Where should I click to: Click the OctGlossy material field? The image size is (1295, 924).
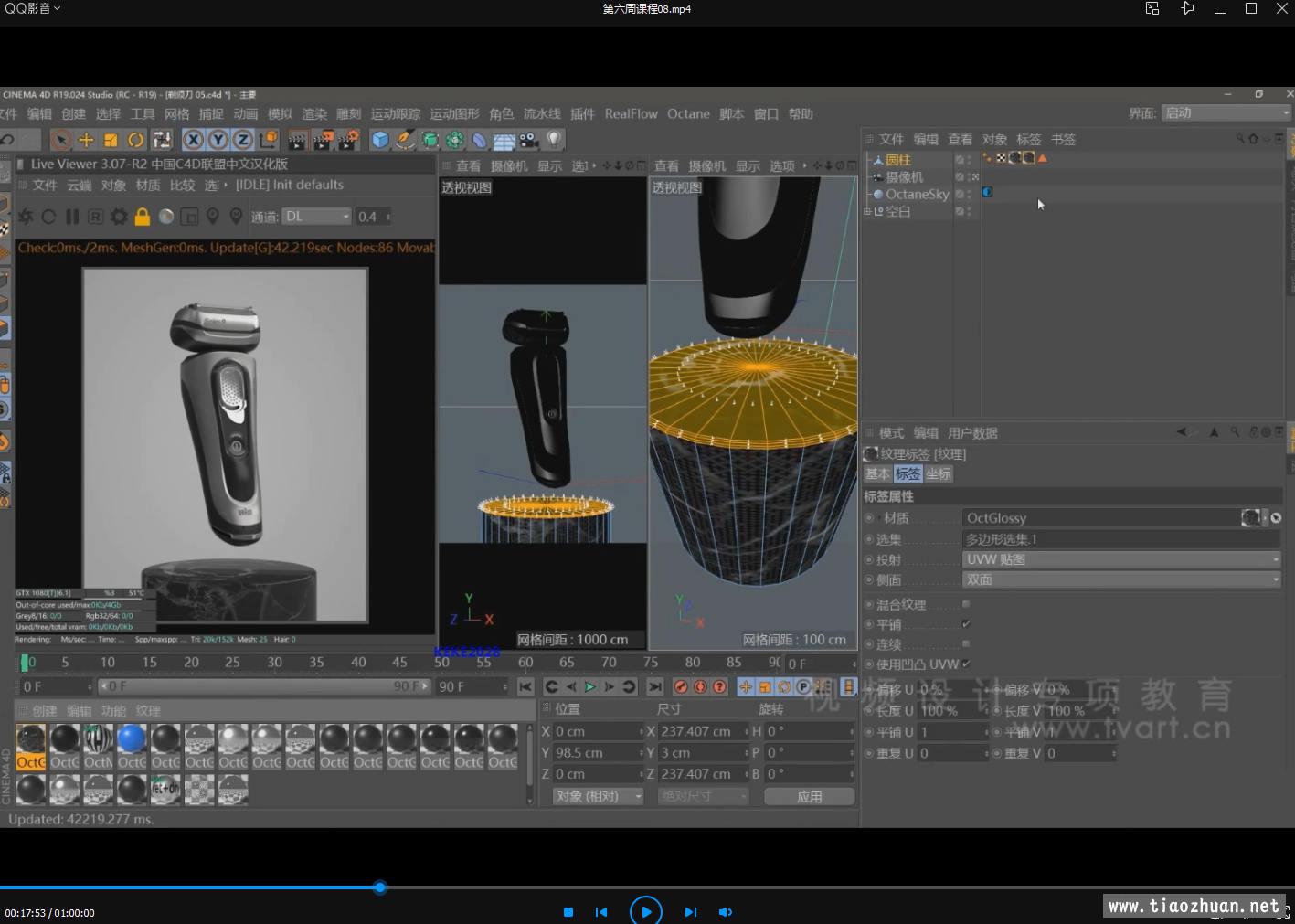pyautogui.click(x=1101, y=518)
